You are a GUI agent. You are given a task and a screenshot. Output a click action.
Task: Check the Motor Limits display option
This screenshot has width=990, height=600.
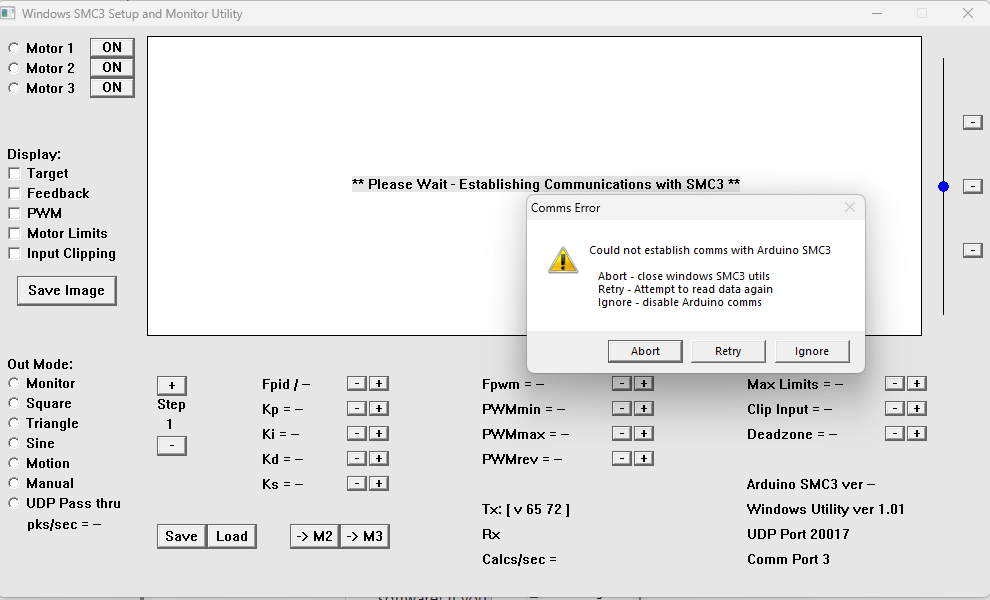coord(15,233)
